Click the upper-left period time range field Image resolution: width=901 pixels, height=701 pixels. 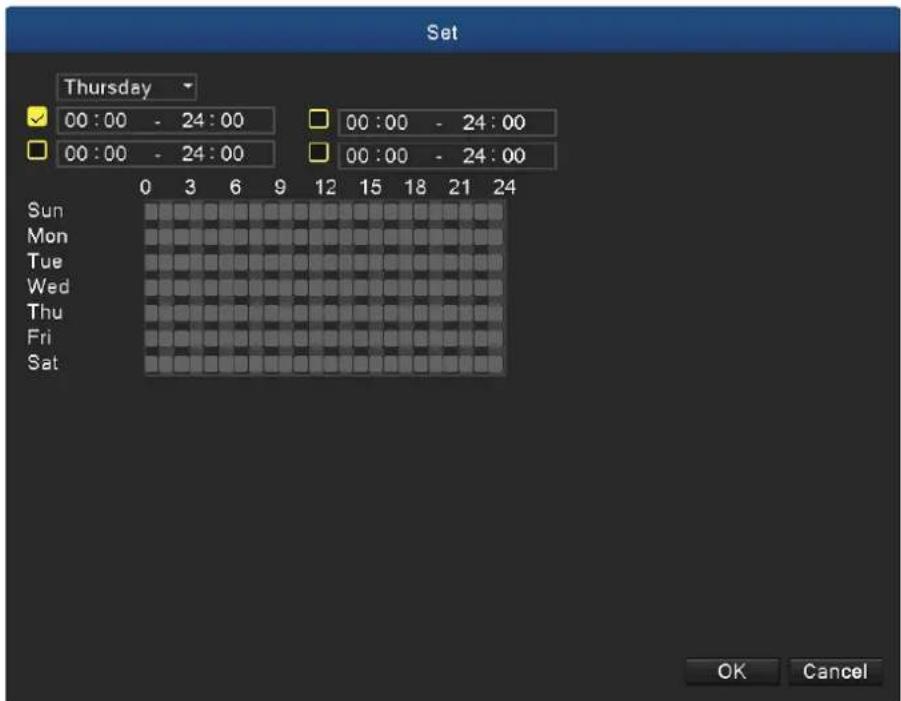coord(165,121)
